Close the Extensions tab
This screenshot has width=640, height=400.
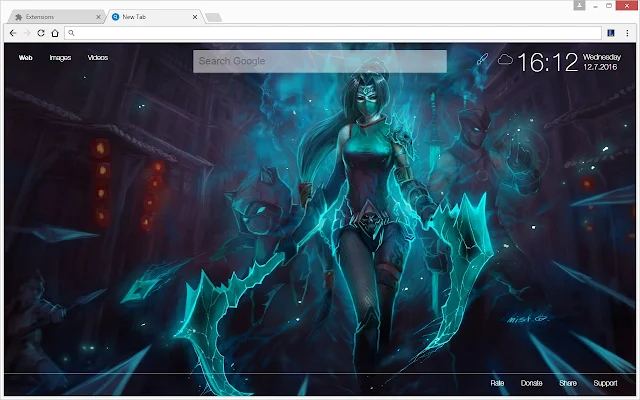pos(98,17)
